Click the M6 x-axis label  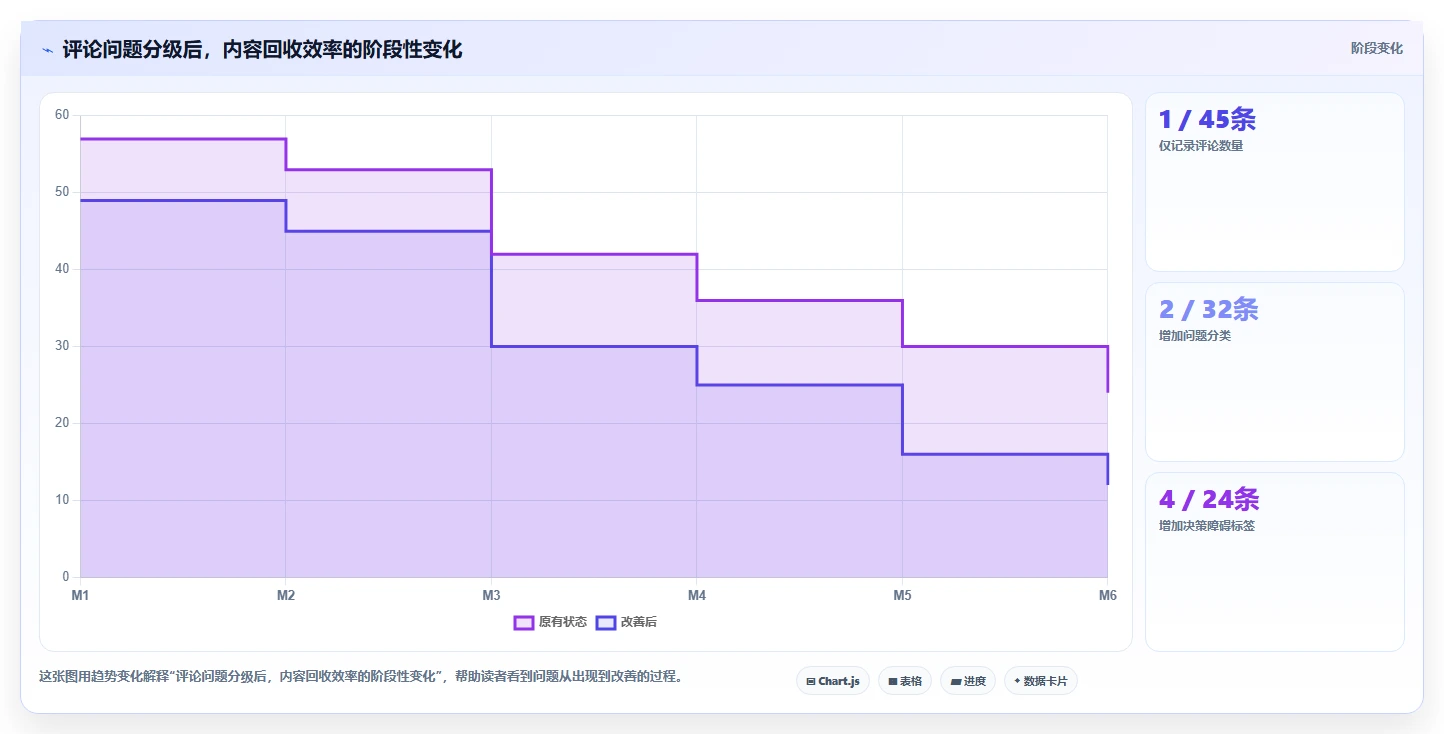click(x=1107, y=595)
